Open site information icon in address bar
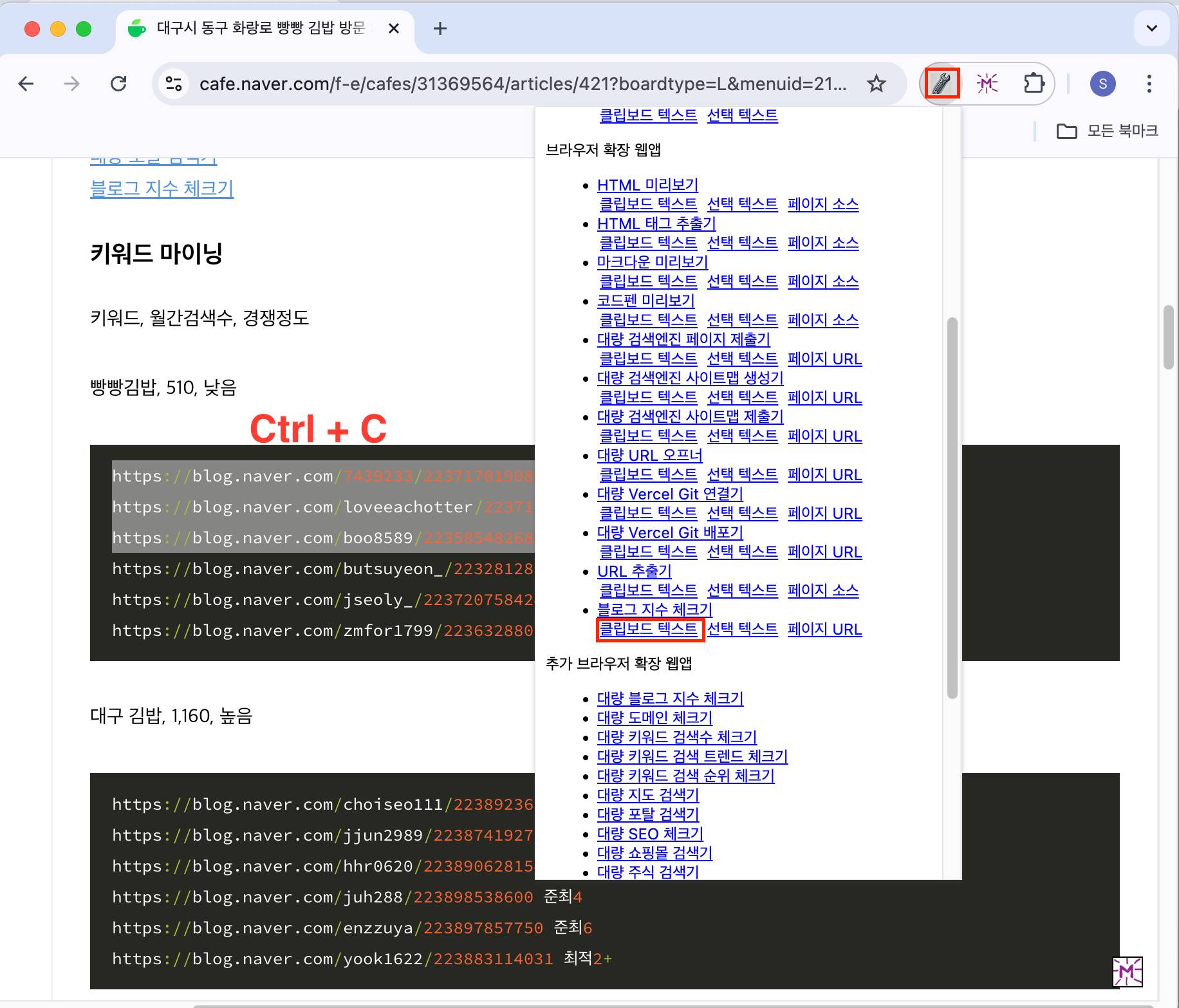 [x=174, y=84]
